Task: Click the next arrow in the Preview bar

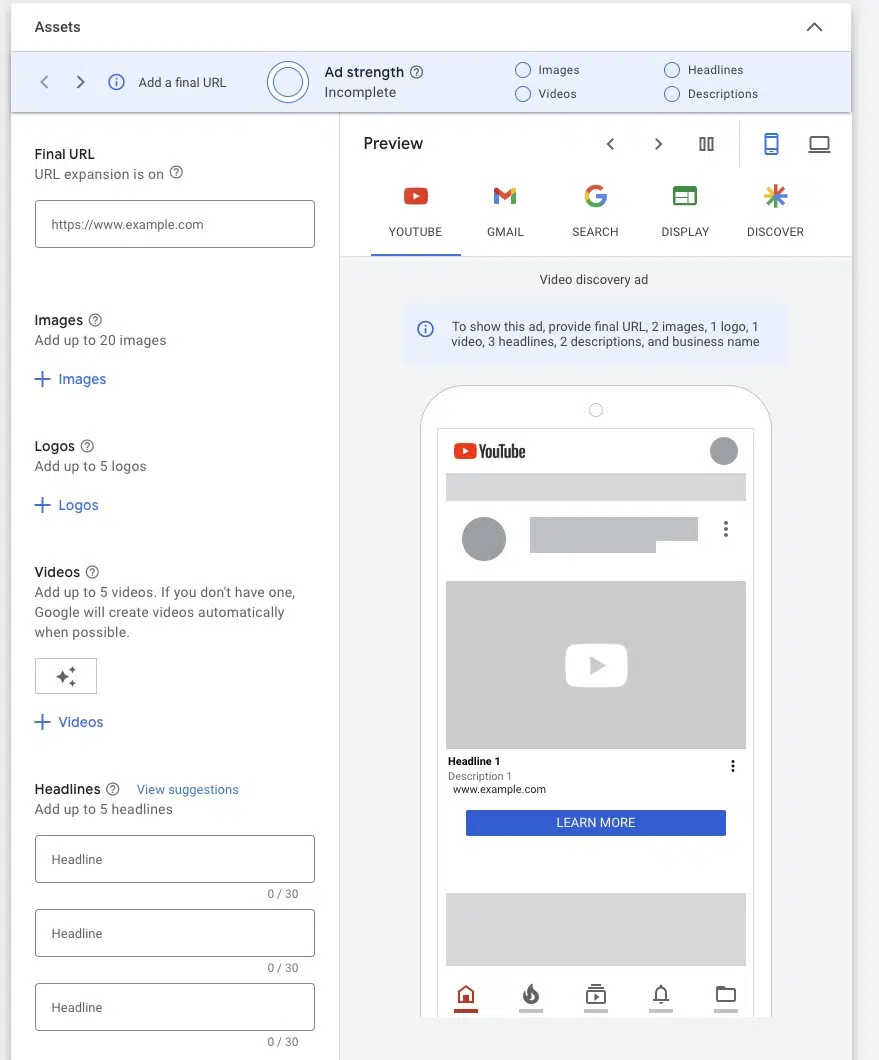Action: 658,143
